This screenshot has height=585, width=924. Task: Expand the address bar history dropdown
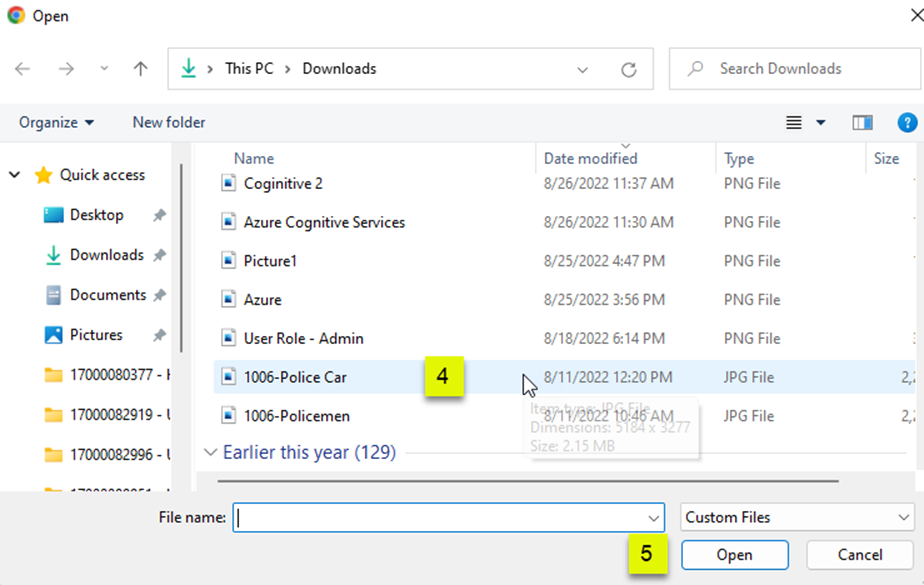[x=583, y=69]
